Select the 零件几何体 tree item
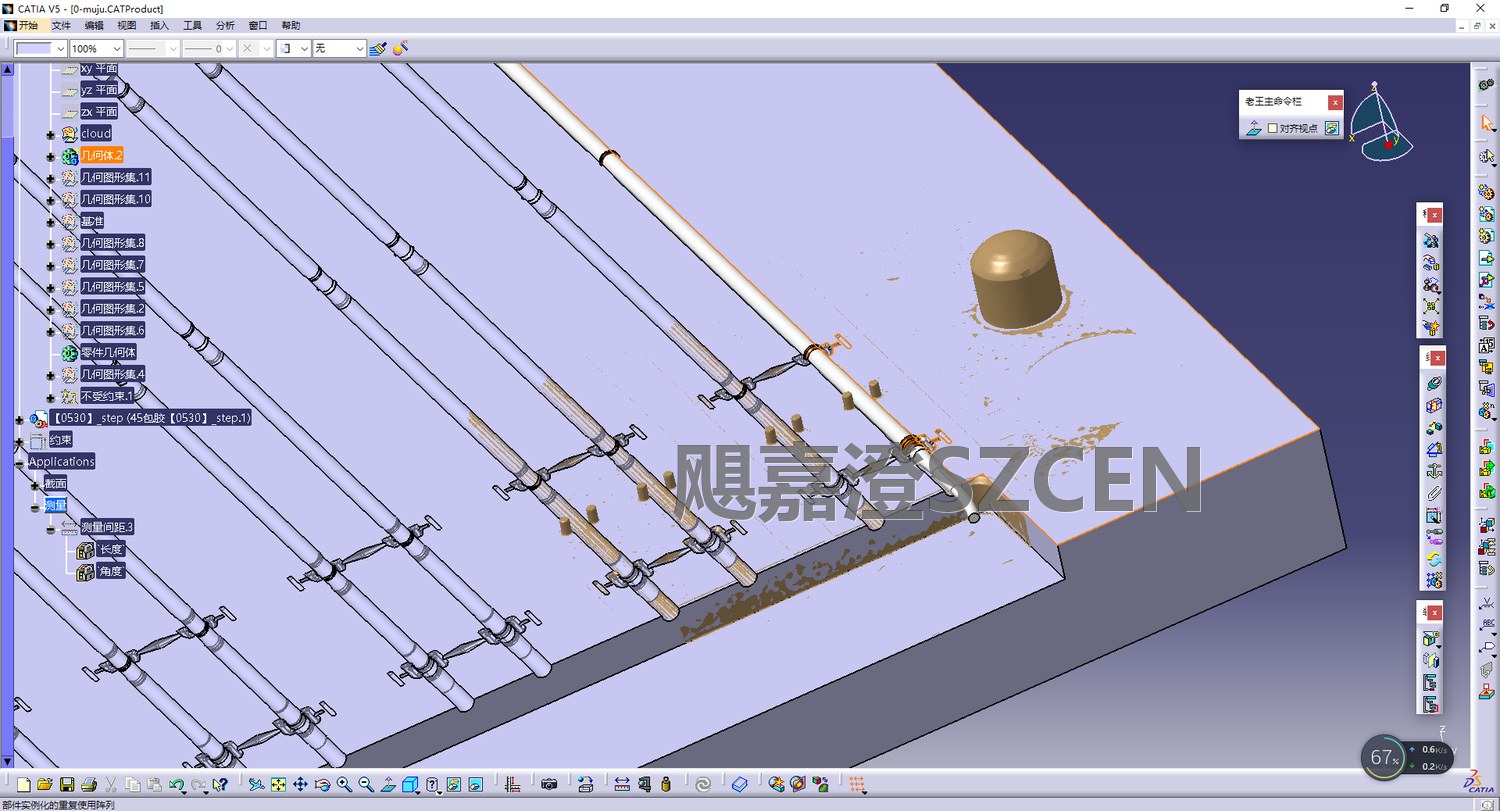 coord(109,352)
